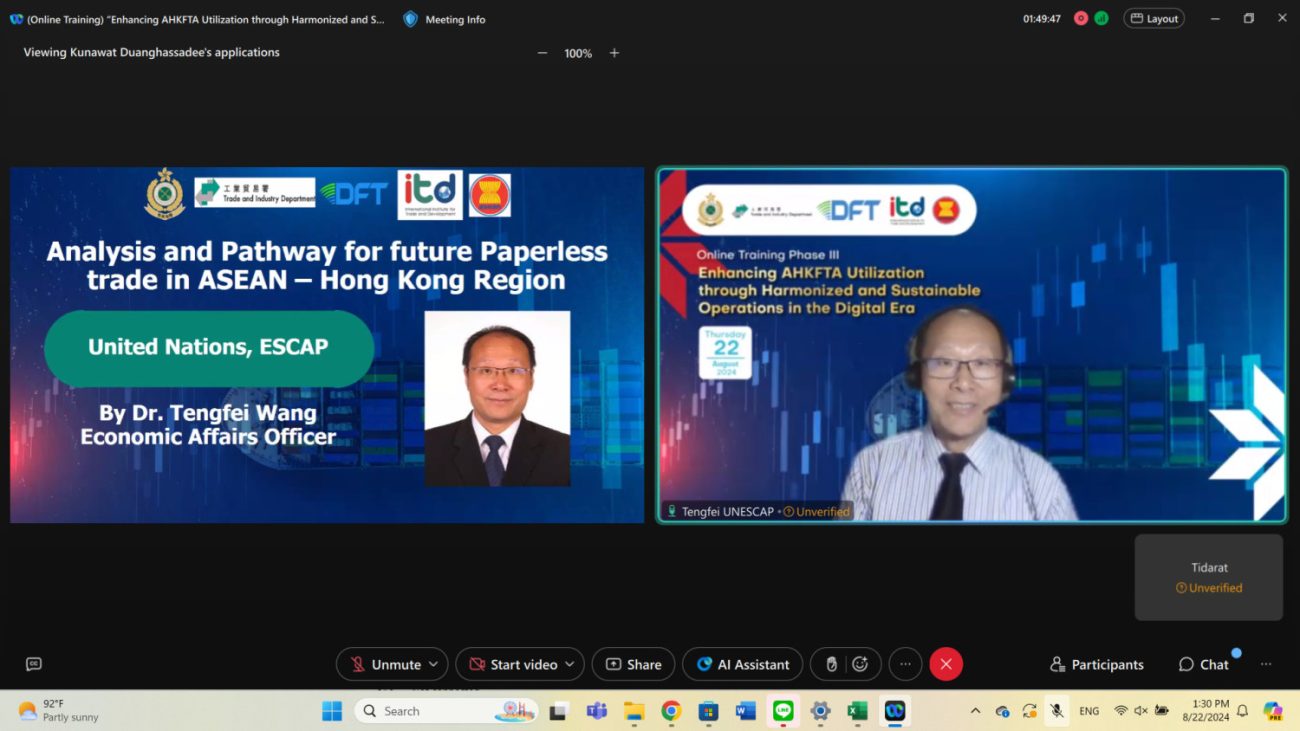The height and width of the screenshot is (731, 1300).
Task: Switch input language via ENG indicator
Action: [x=1089, y=711]
